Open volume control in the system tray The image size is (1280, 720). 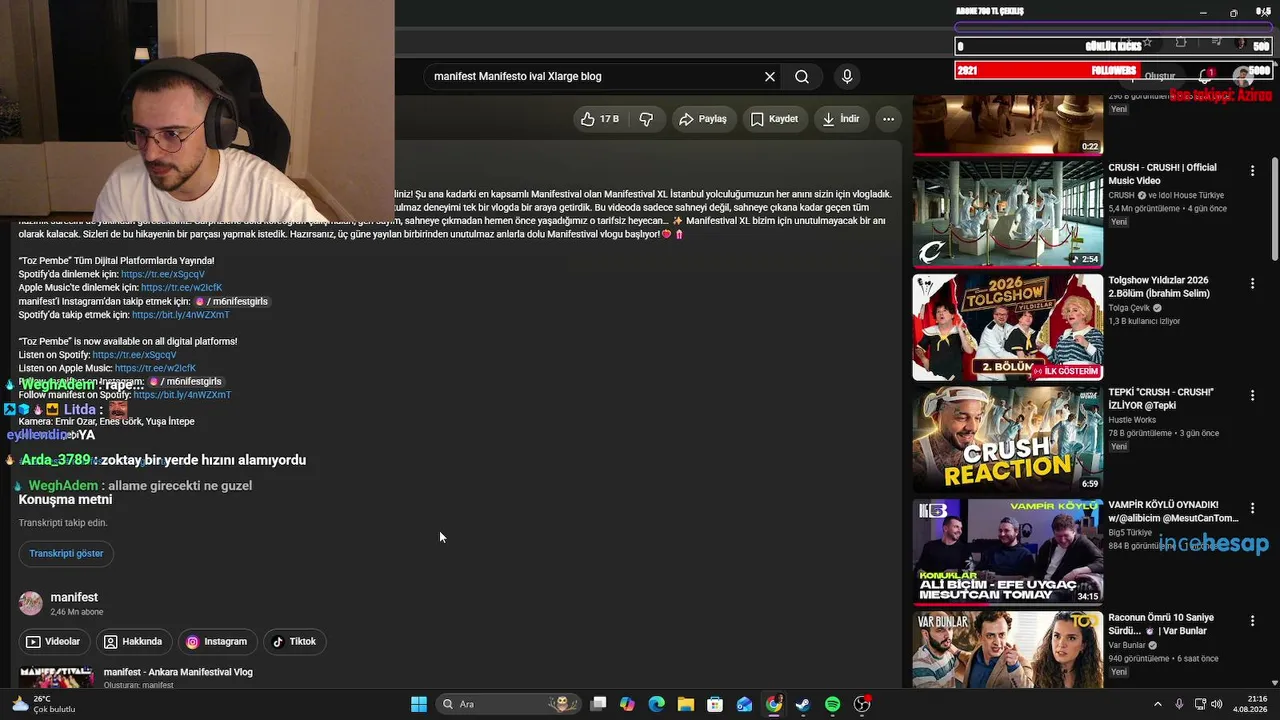pos(1217,704)
